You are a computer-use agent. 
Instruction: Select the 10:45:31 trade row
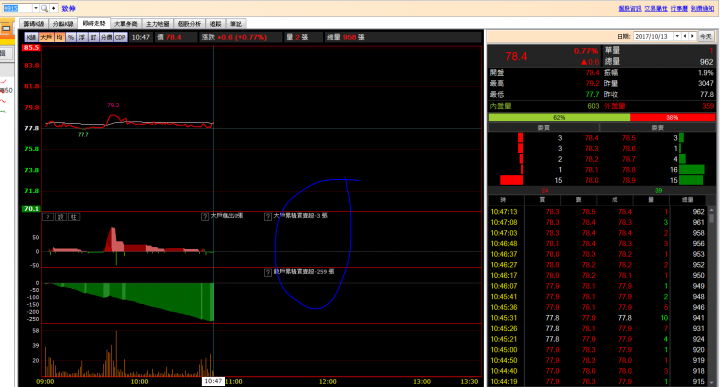point(597,318)
